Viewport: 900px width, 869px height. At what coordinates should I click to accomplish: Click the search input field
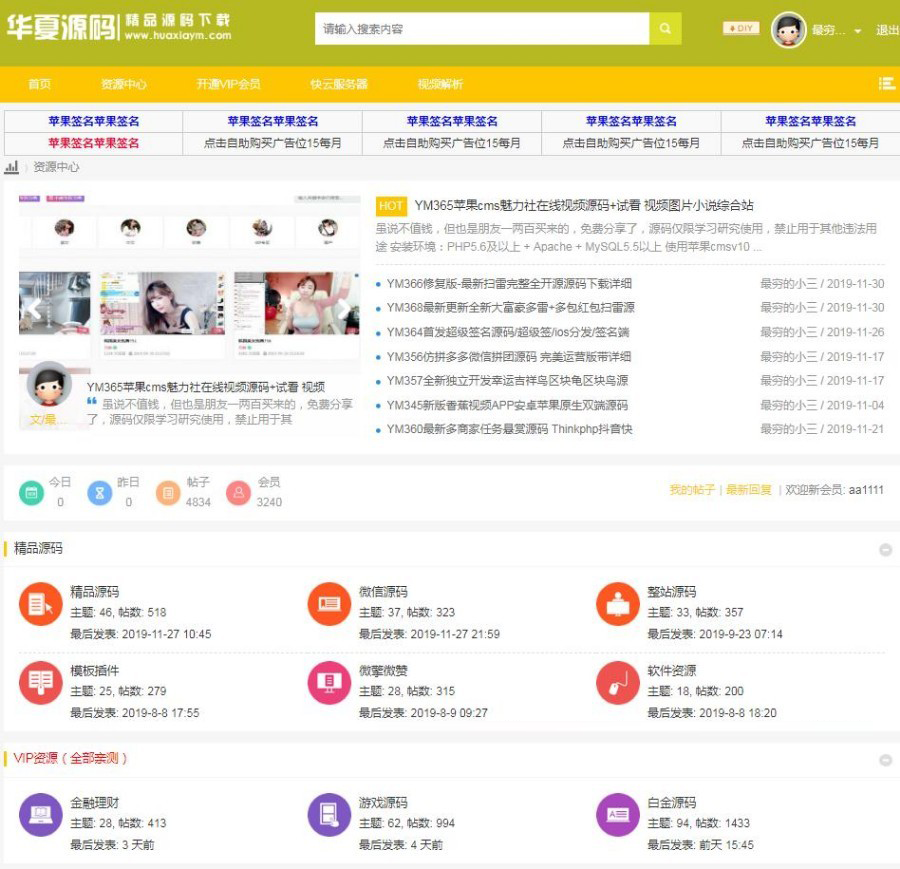click(482, 29)
